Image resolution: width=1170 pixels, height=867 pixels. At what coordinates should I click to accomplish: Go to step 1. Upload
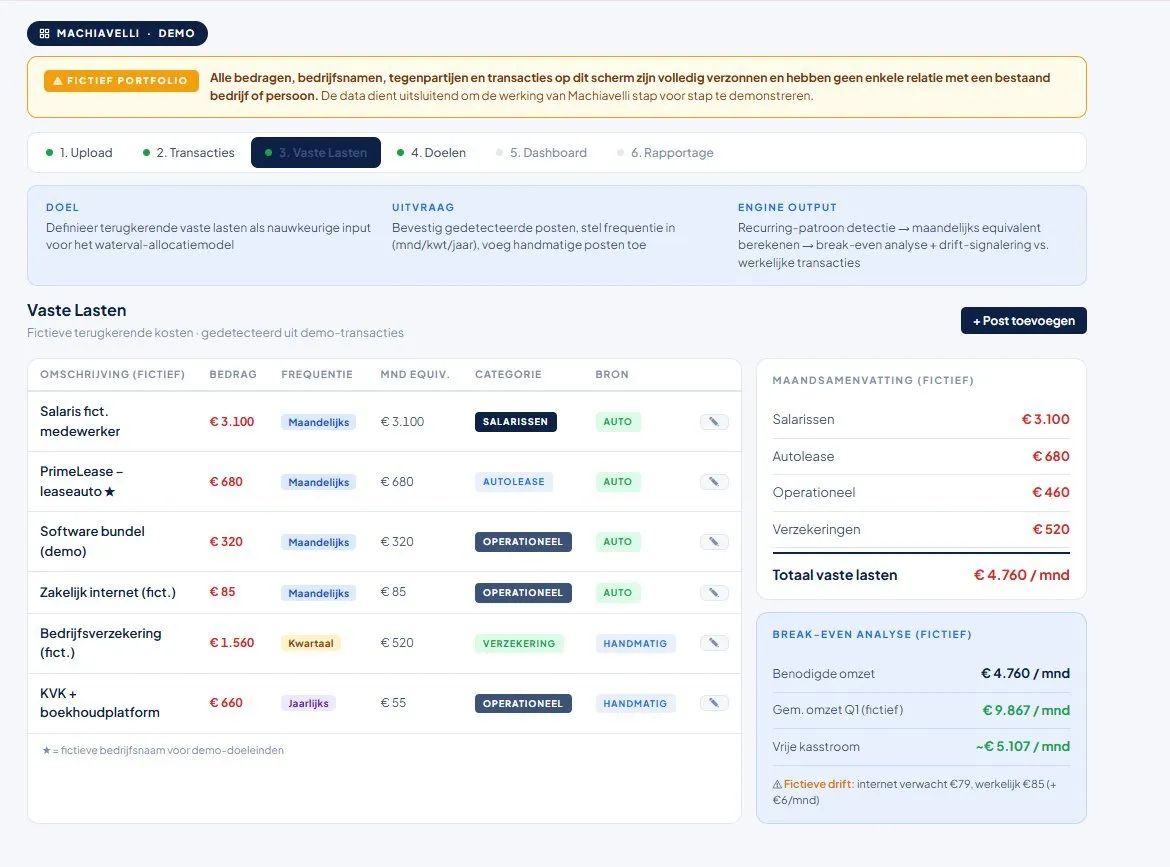click(x=79, y=152)
